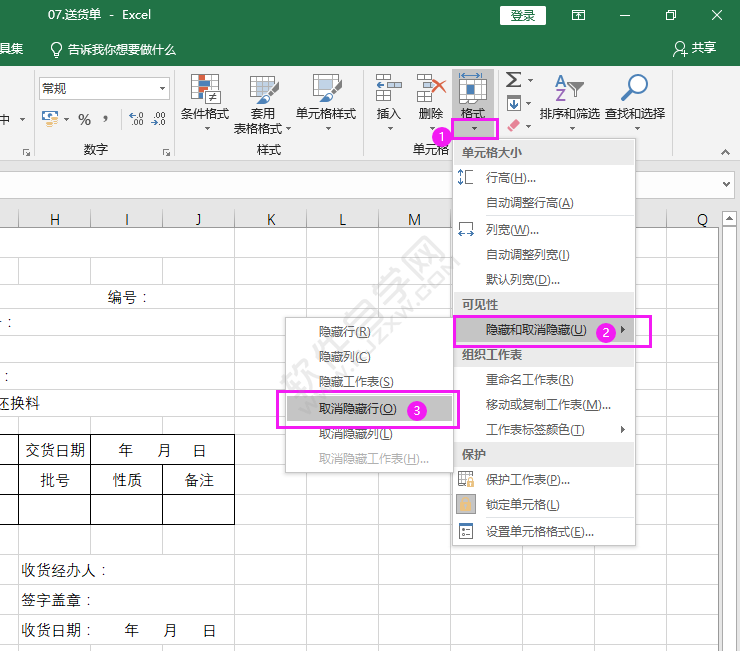The width and height of the screenshot is (740, 651).
Task: Click the Format (格式) dropdown arrow
Action: (473, 129)
